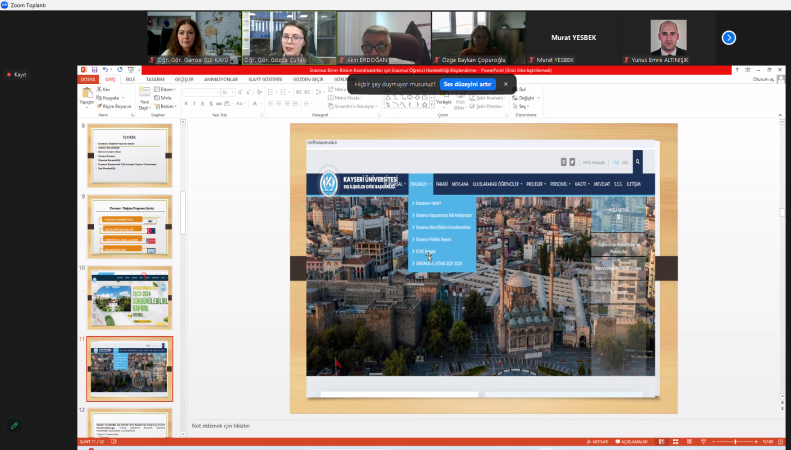Image resolution: width=791 pixels, height=450 pixels.
Task: Switch to the GEÇİŞLER ribbon tab
Action: (184, 79)
